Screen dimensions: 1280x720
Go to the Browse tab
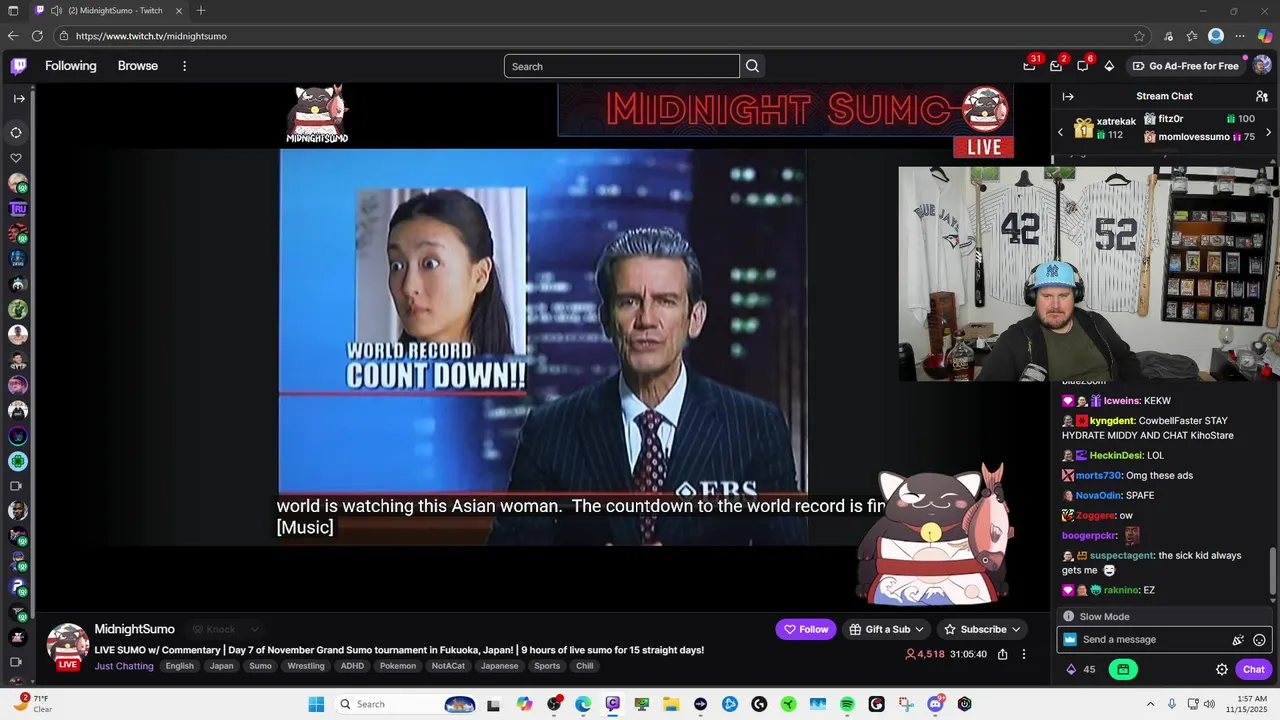(138, 66)
